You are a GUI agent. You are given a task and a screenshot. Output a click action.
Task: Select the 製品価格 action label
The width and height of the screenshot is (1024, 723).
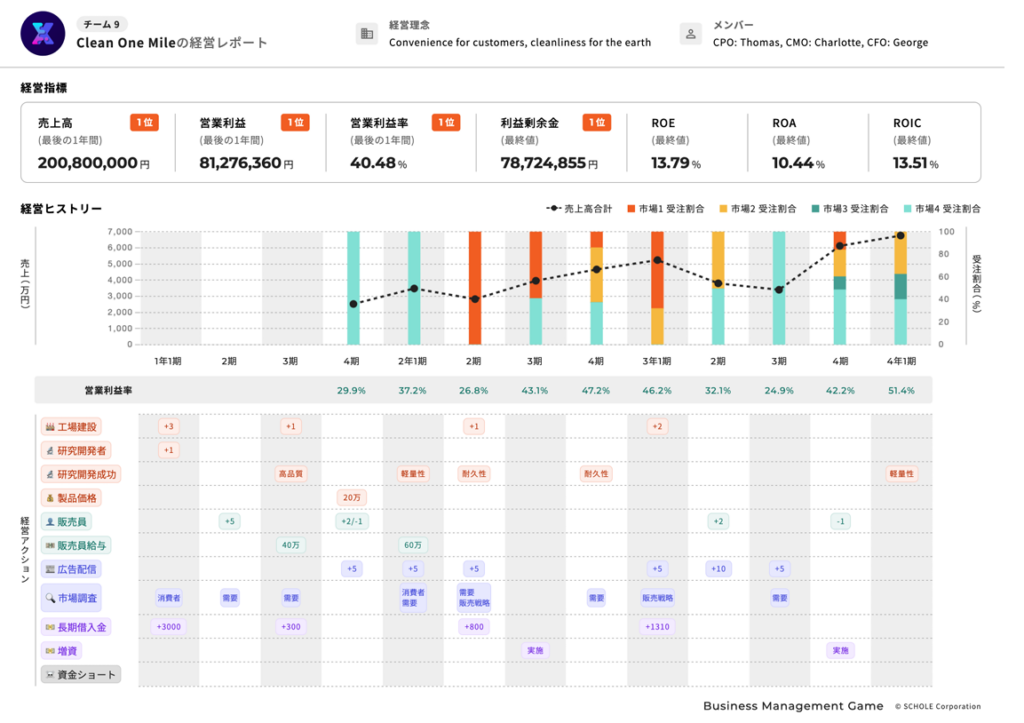click(x=71, y=497)
